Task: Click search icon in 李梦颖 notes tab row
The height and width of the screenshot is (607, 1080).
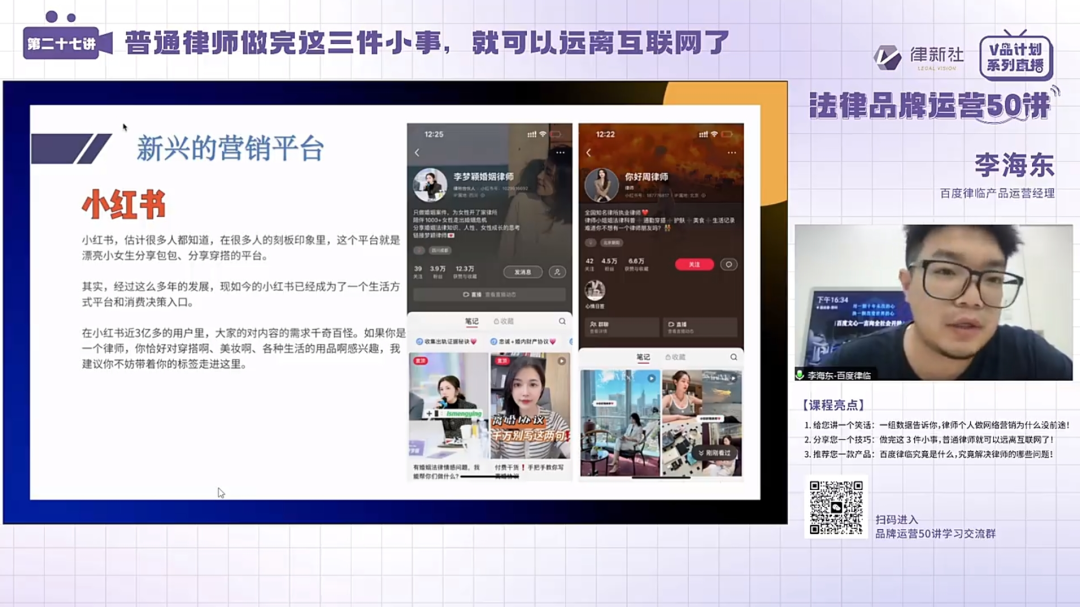Action: pyautogui.click(x=562, y=321)
